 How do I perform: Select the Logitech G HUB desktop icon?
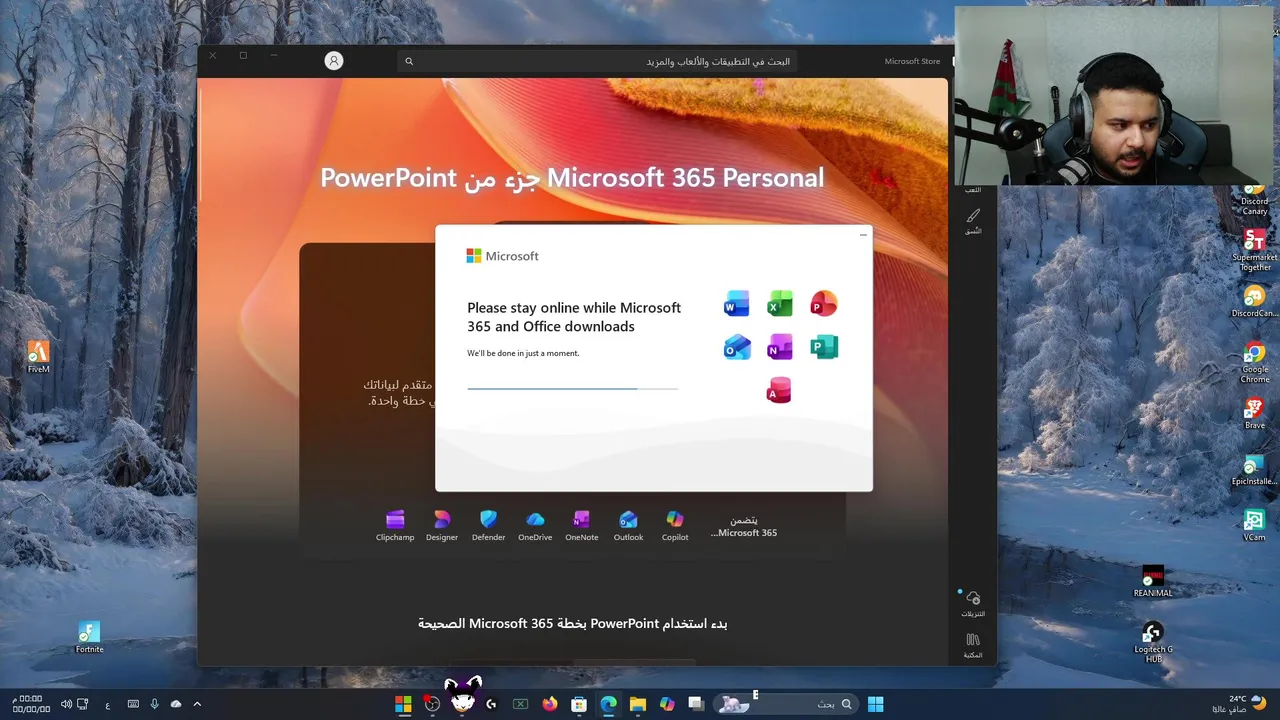[1153, 643]
